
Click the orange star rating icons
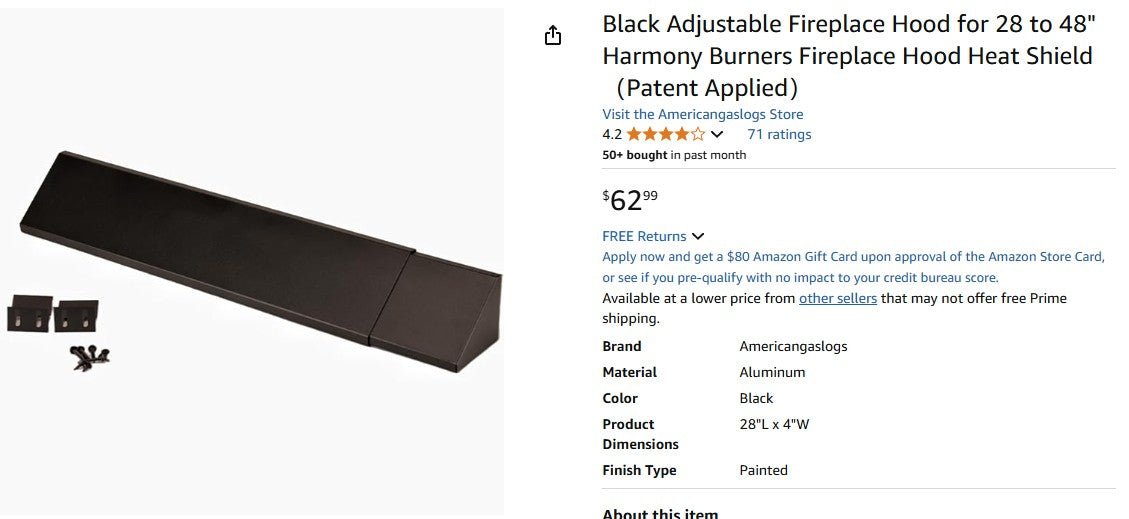tap(665, 134)
